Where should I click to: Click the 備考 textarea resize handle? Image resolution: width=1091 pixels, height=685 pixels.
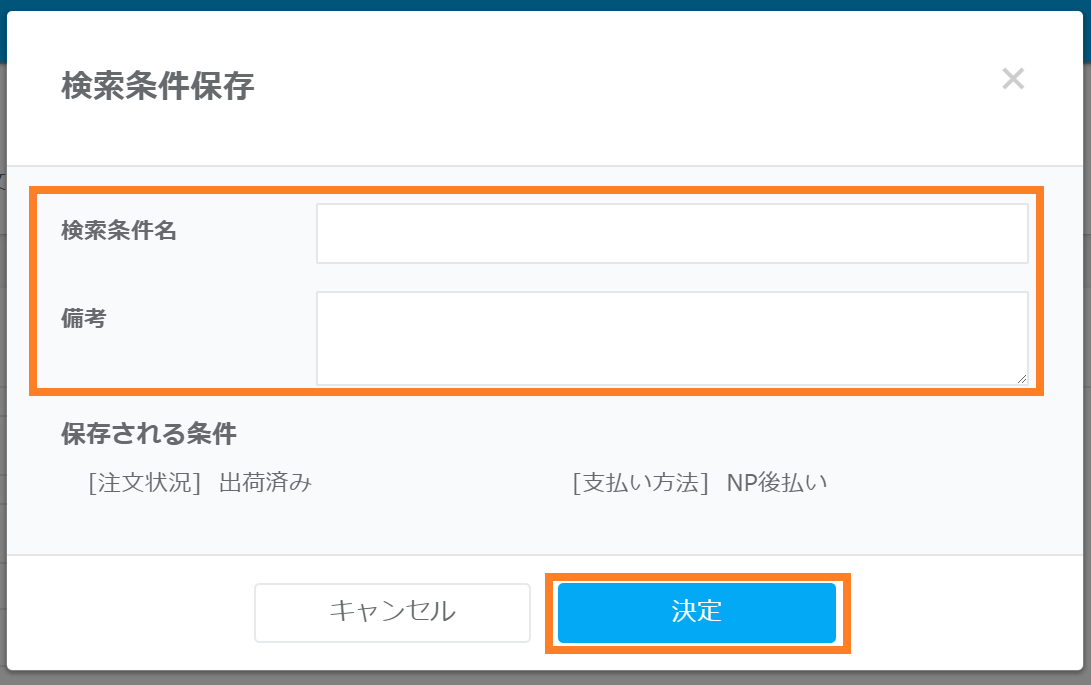point(1022,379)
